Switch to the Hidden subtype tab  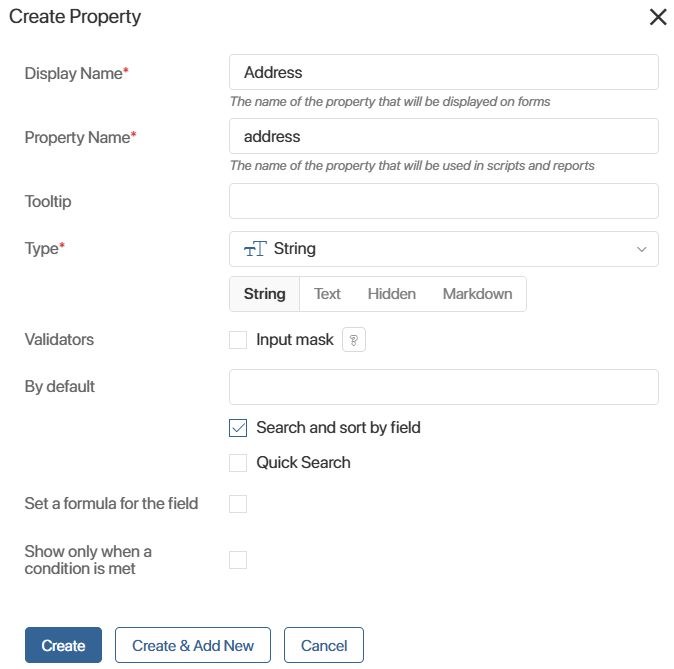point(392,294)
